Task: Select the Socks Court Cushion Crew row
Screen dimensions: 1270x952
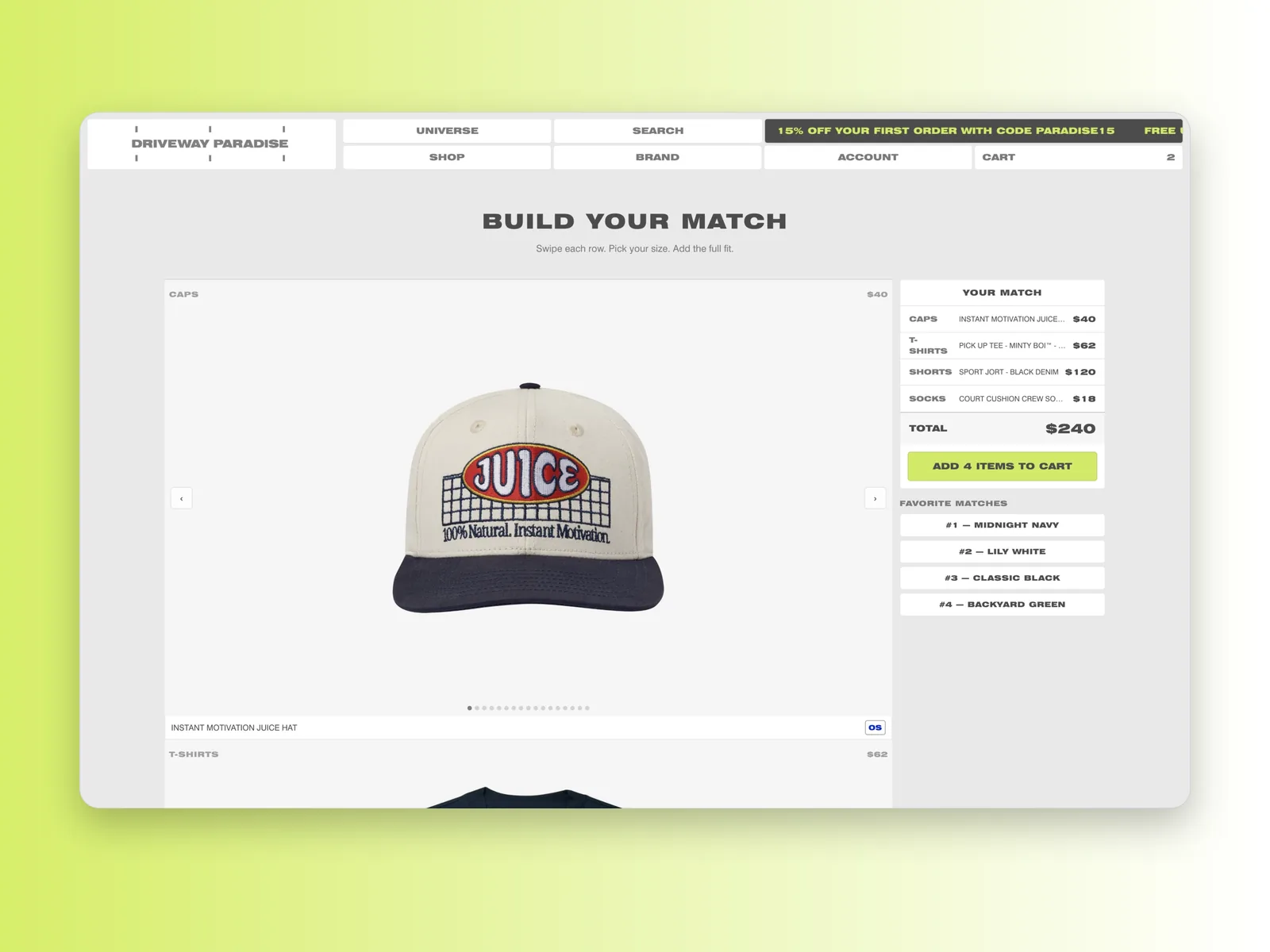Action: (x=1002, y=399)
